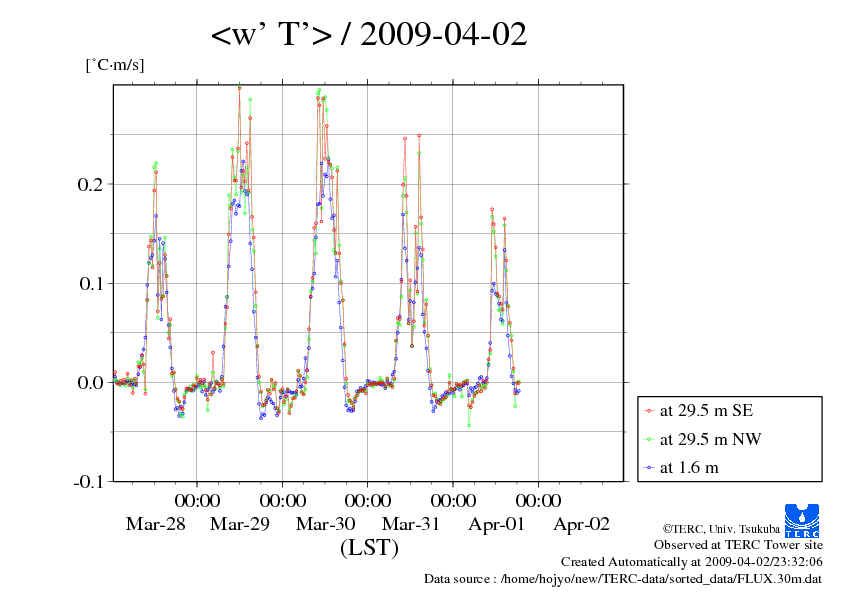Viewport: 842px width, 595px height.
Task: Click the TERC logo icon
Action: (x=802, y=521)
